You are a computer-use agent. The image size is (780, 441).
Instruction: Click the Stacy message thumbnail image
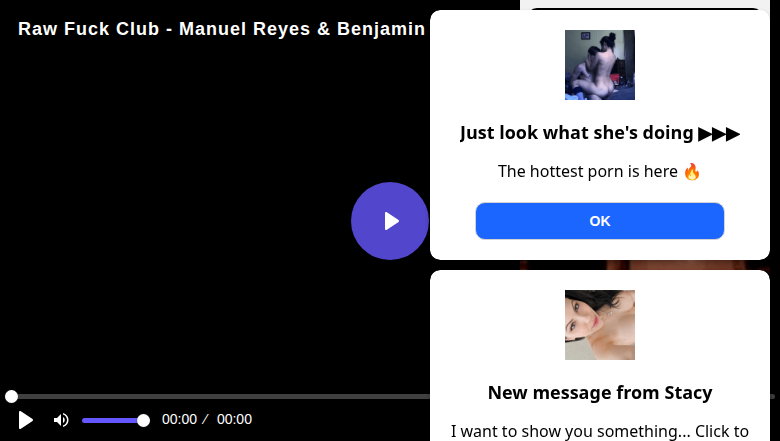coord(599,325)
